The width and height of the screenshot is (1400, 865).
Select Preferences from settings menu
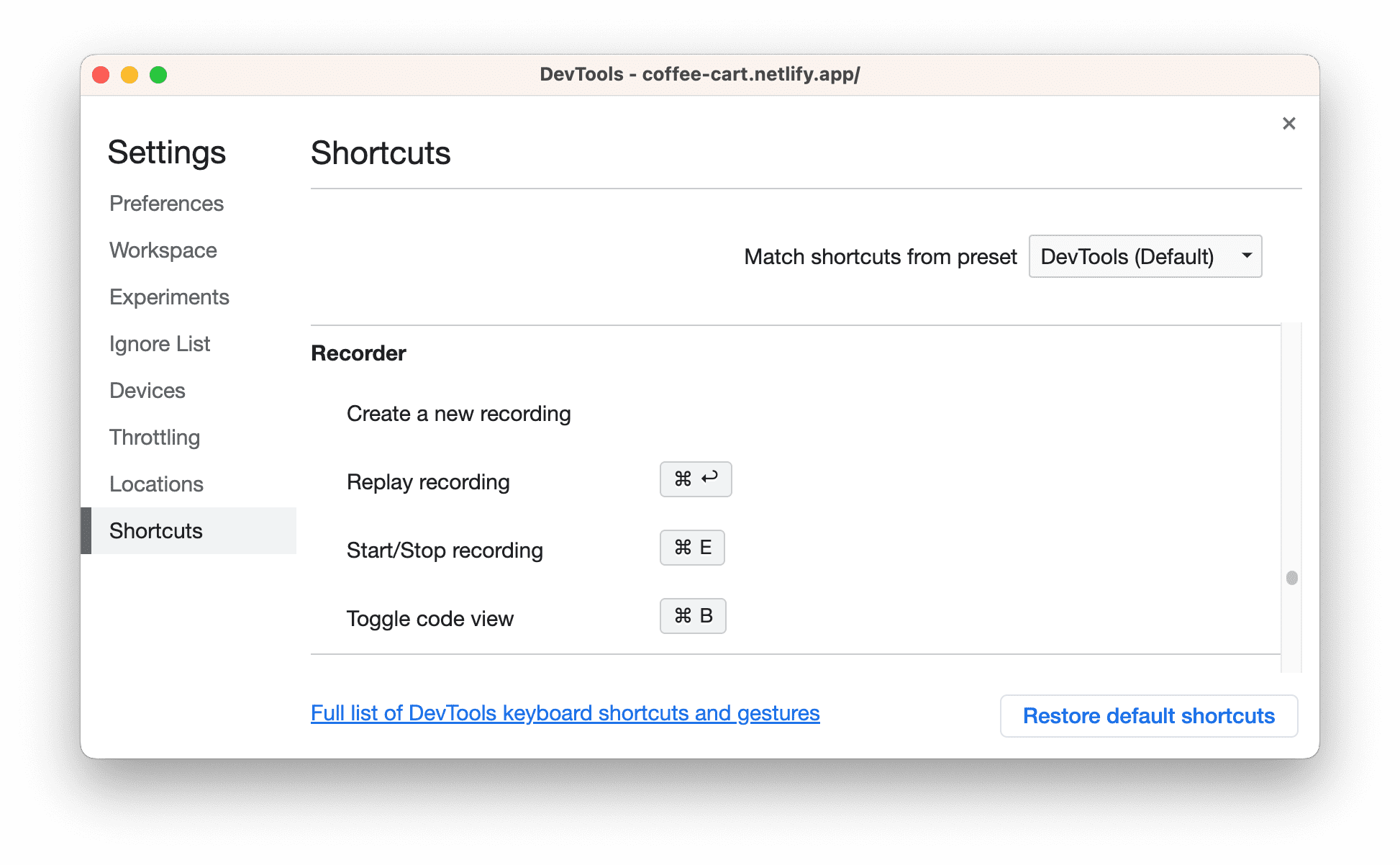166,203
